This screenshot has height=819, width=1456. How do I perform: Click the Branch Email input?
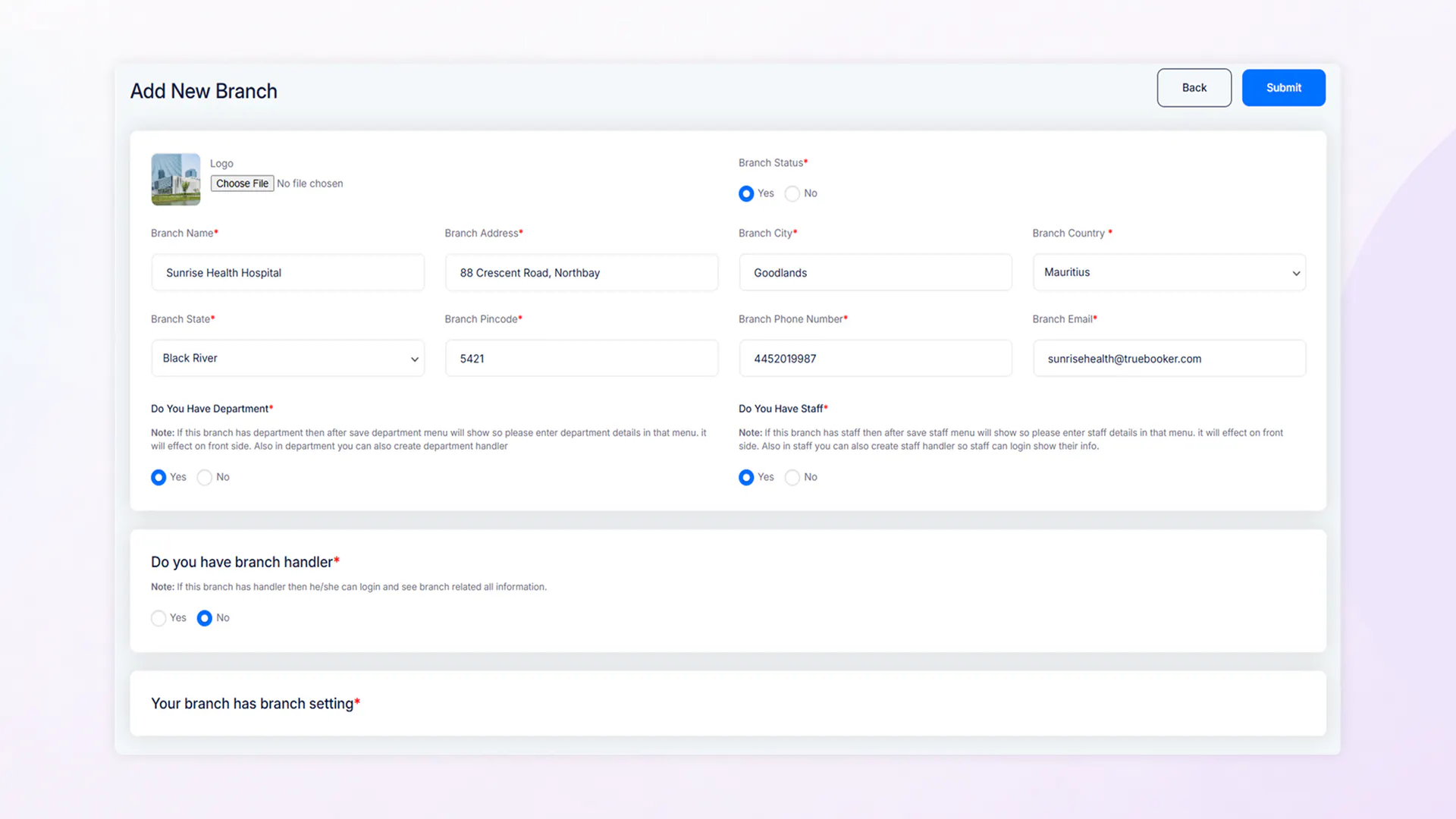tap(1169, 358)
